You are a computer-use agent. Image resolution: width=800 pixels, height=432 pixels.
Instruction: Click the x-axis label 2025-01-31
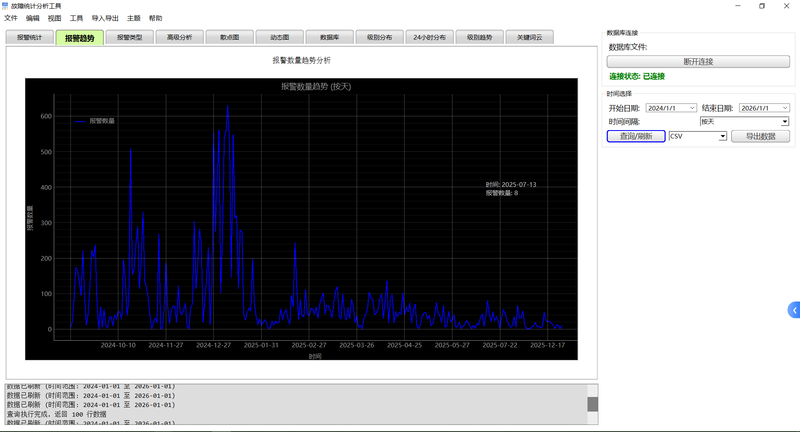coord(261,345)
